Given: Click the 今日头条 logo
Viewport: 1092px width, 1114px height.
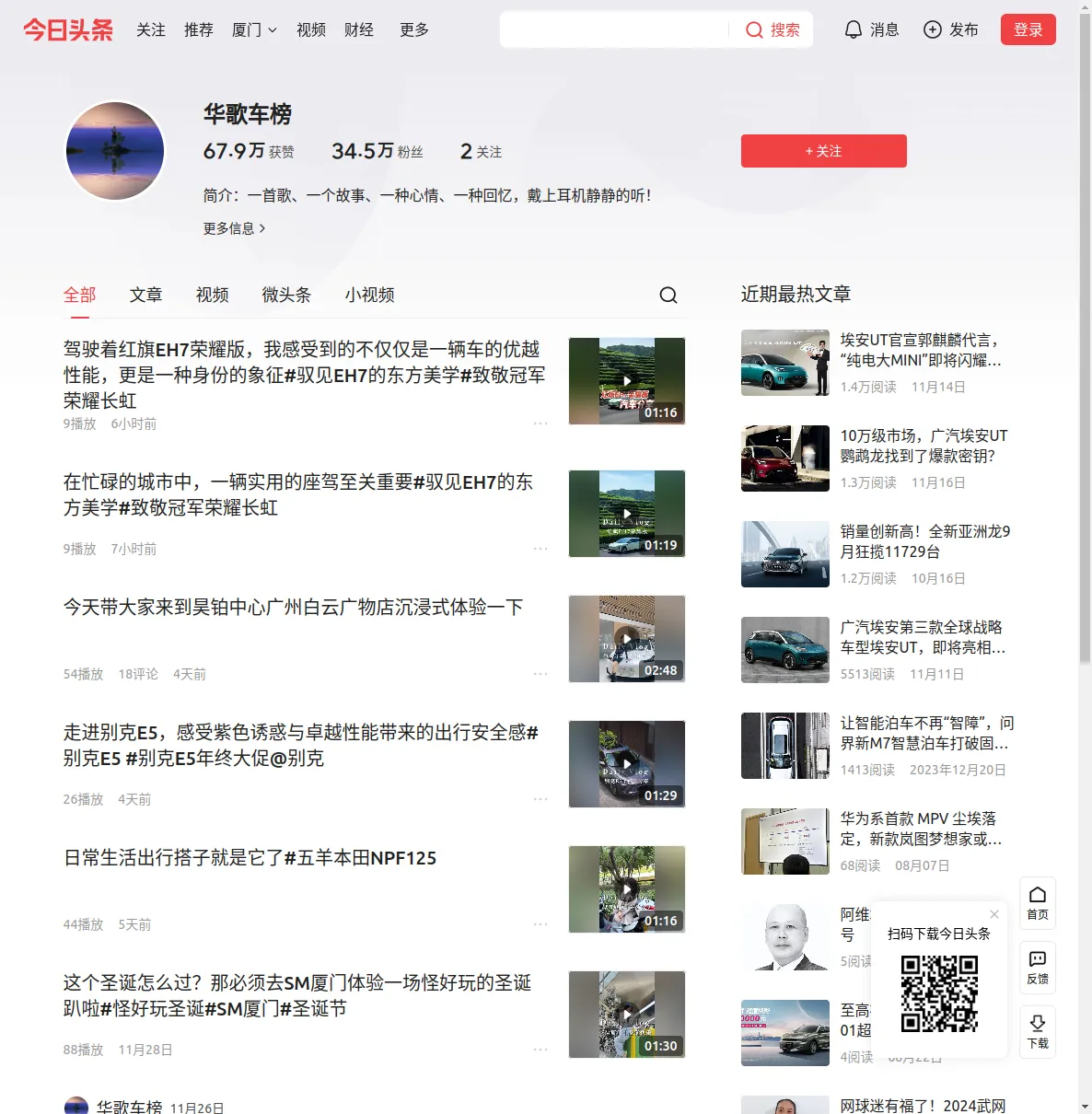Looking at the screenshot, I should 68,29.
